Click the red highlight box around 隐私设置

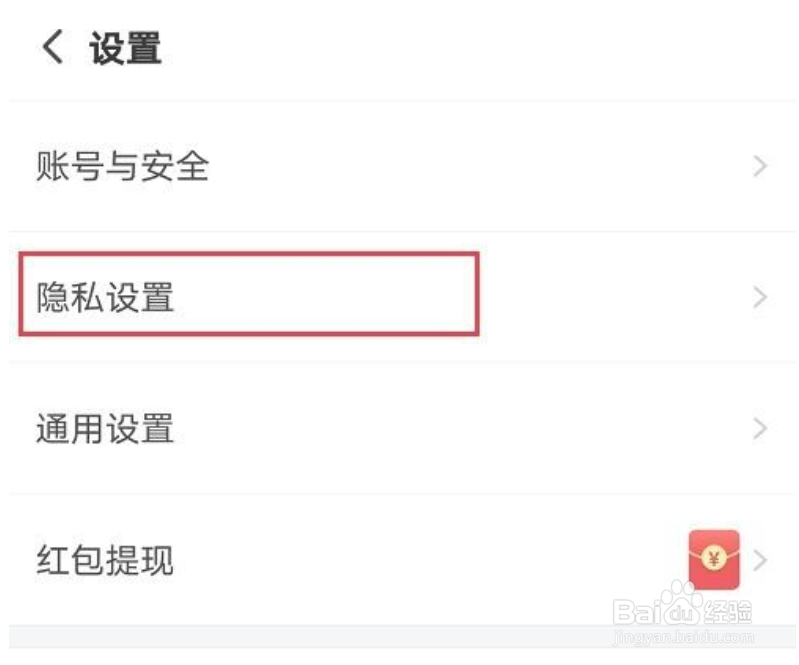point(249,294)
